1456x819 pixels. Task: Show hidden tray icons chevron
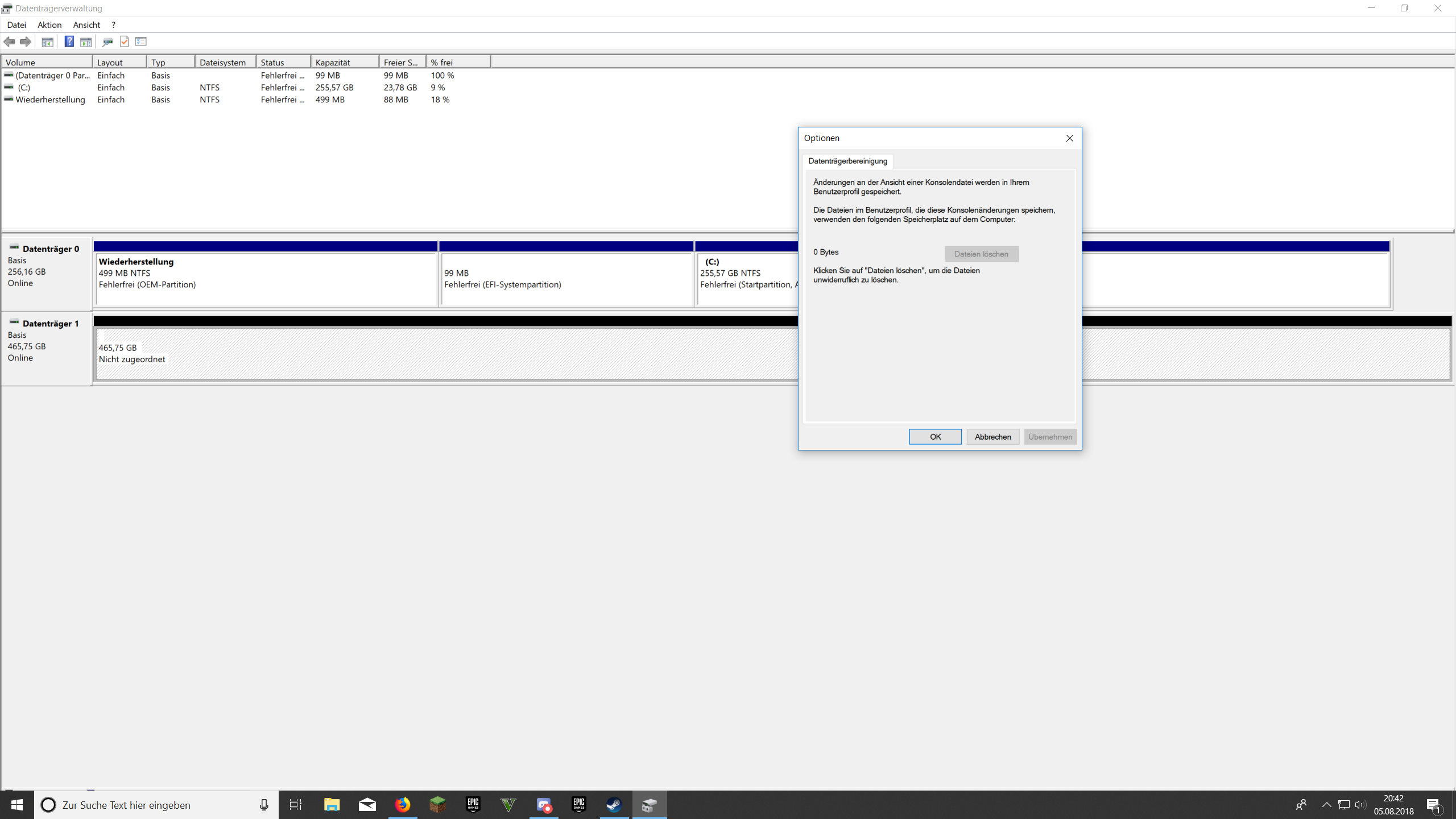pyautogui.click(x=1326, y=805)
